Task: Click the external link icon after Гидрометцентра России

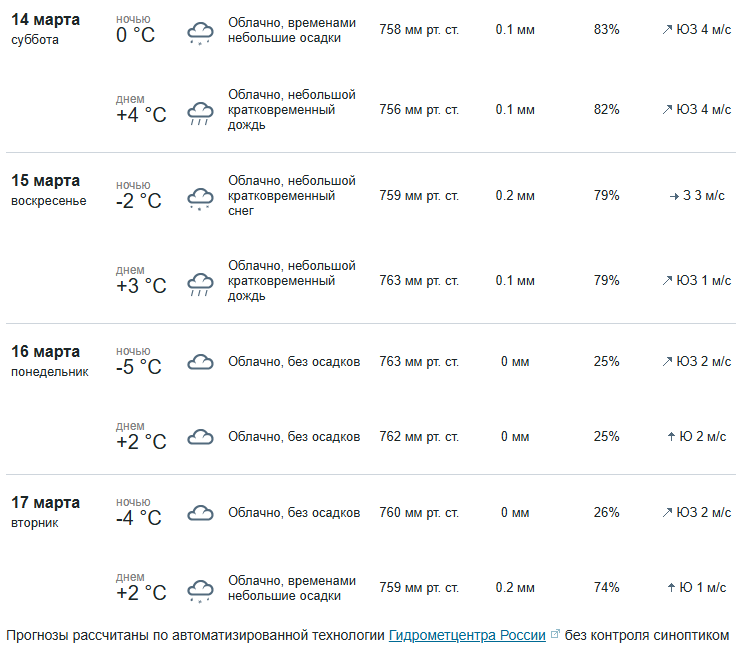Action: pos(555,634)
